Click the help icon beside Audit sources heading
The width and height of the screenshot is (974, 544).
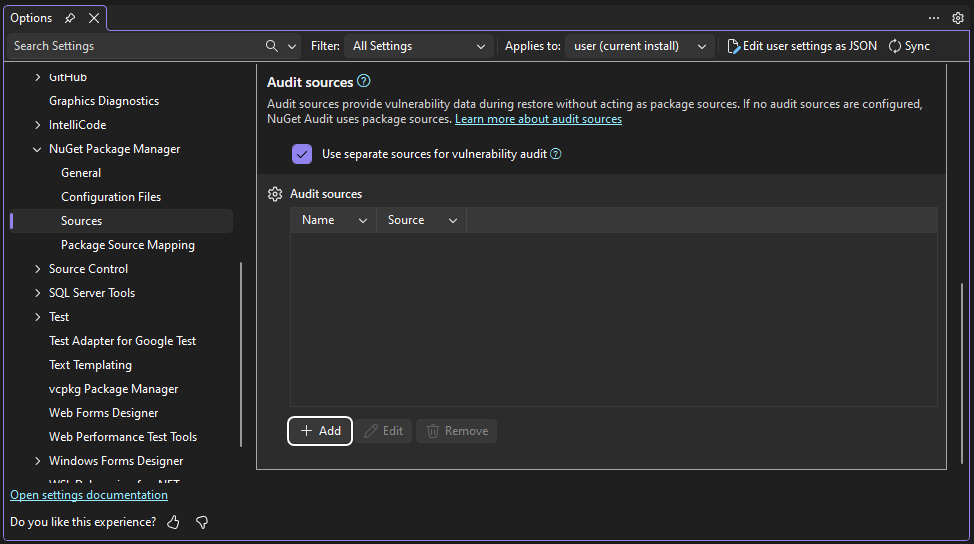(364, 81)
